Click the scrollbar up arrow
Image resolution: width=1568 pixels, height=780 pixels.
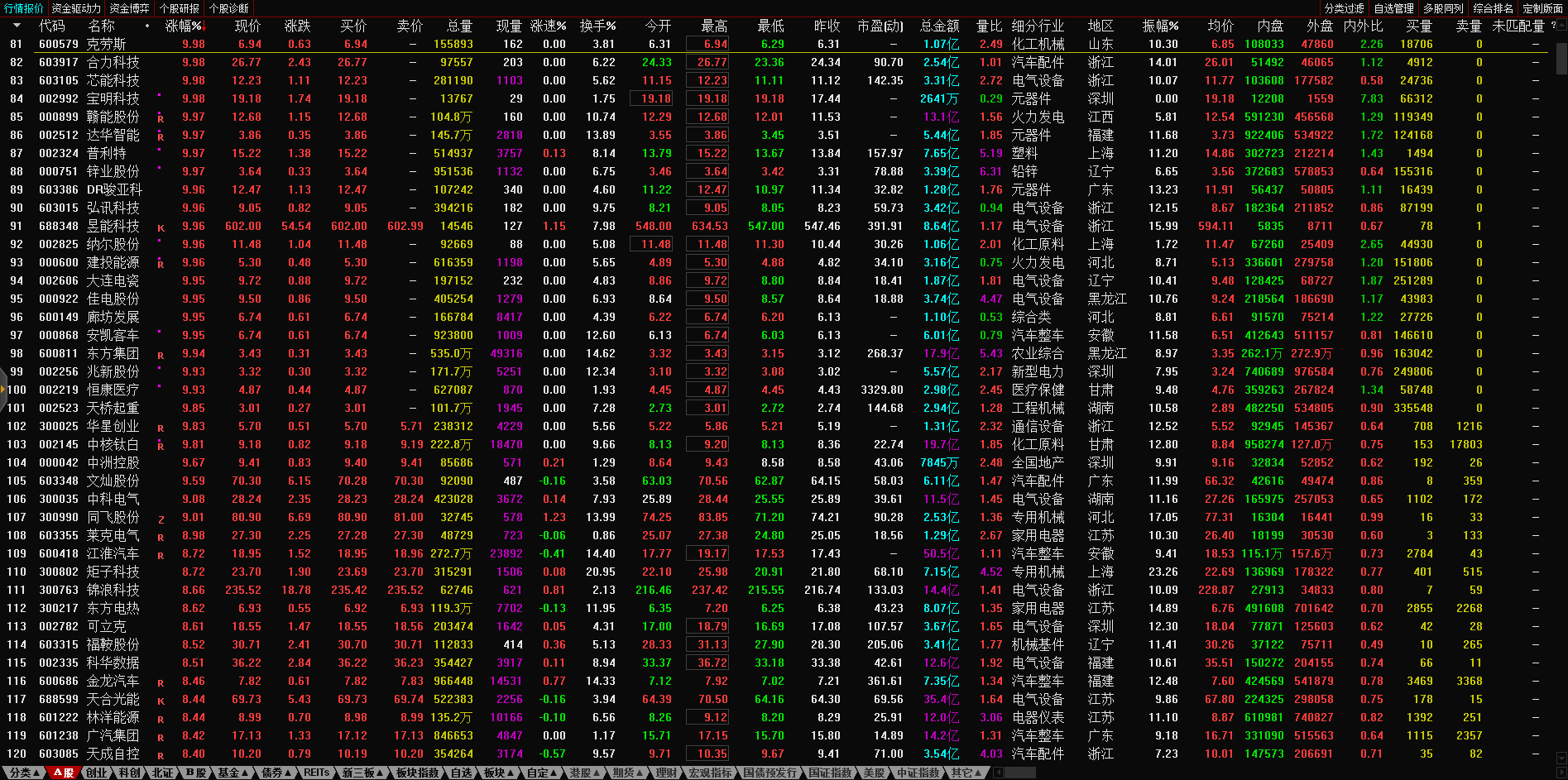click(1561, 26)
